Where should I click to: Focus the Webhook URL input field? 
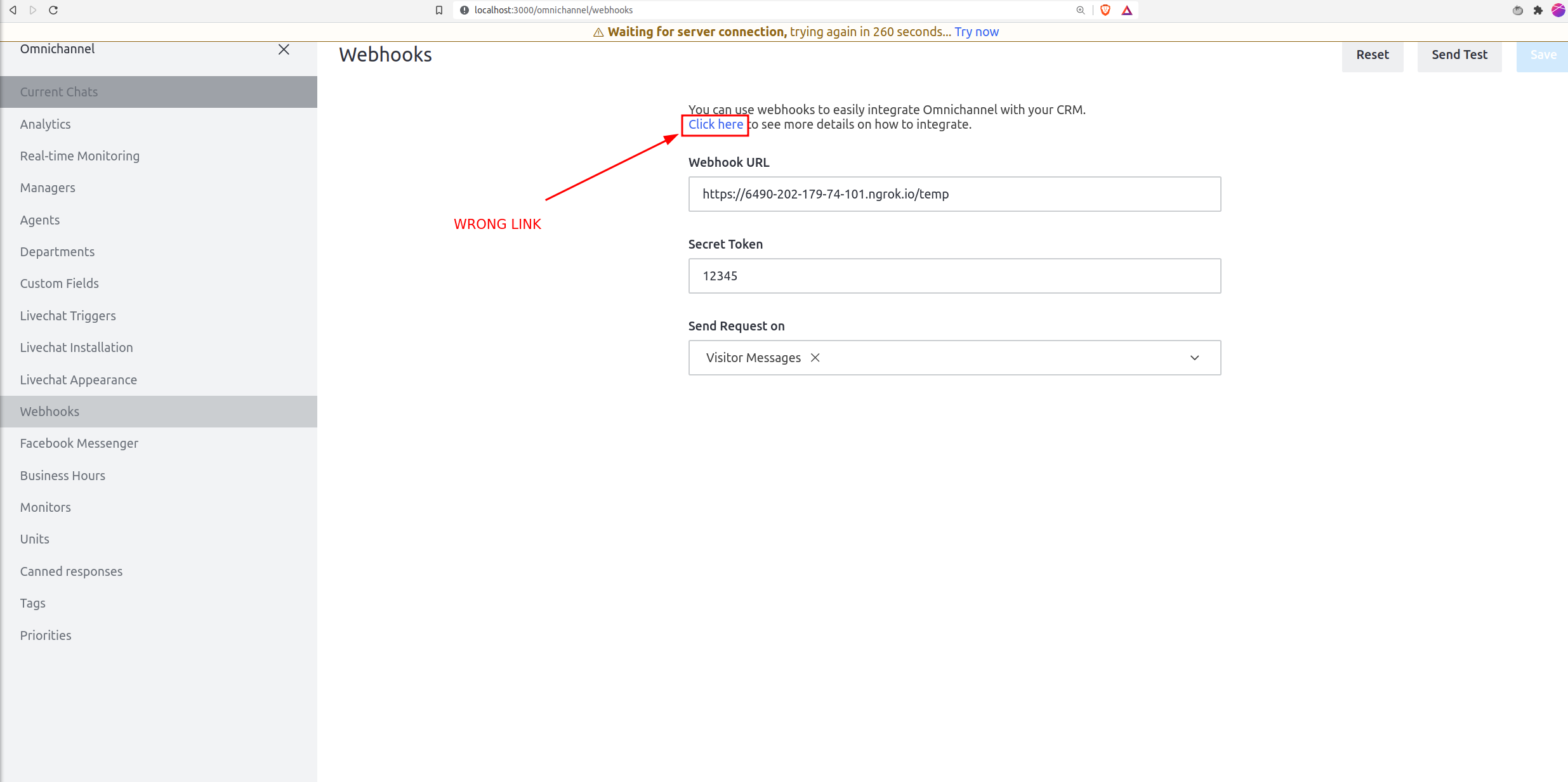[954, 194]
